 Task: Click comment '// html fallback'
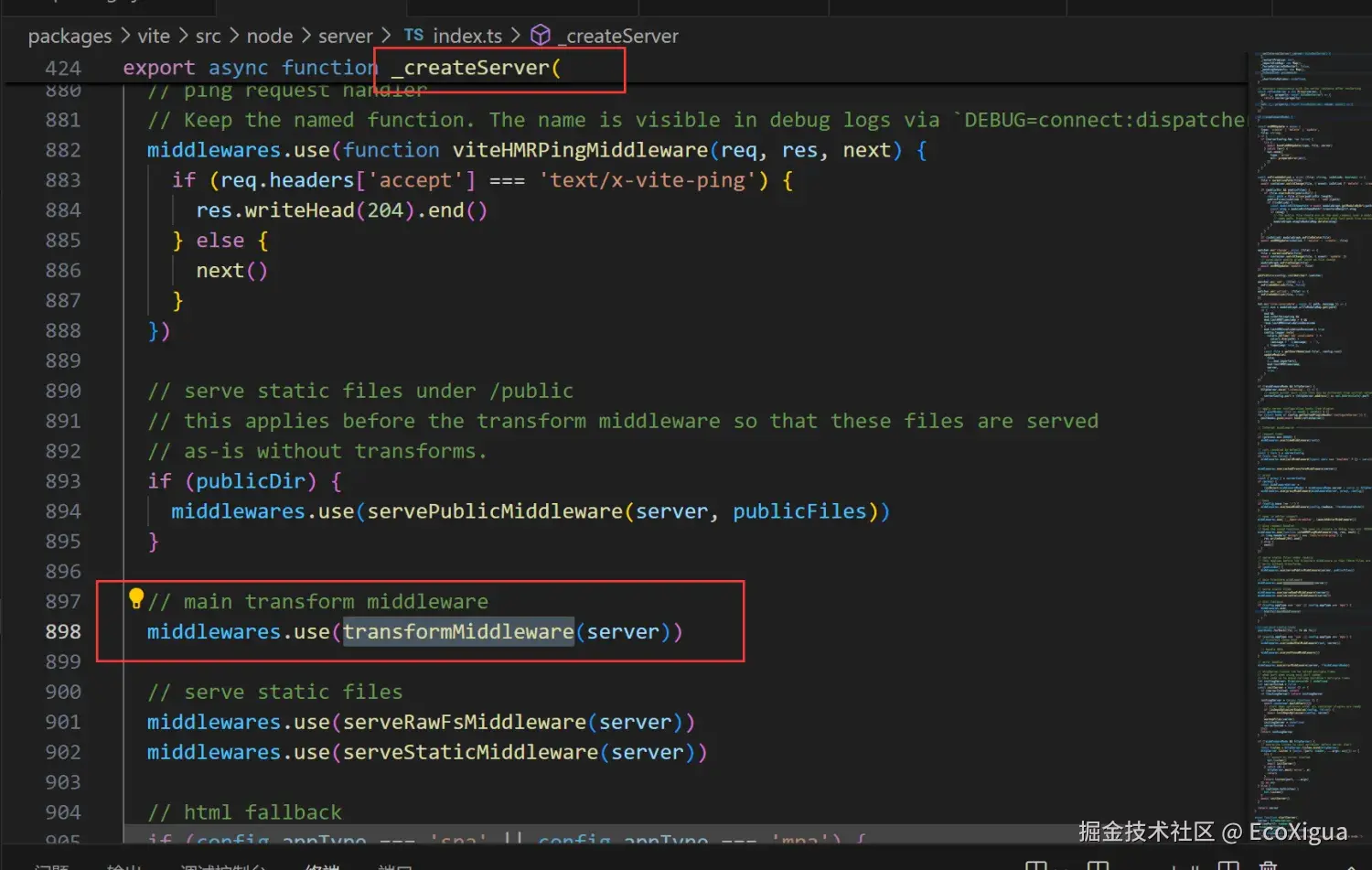coord(244,812)
